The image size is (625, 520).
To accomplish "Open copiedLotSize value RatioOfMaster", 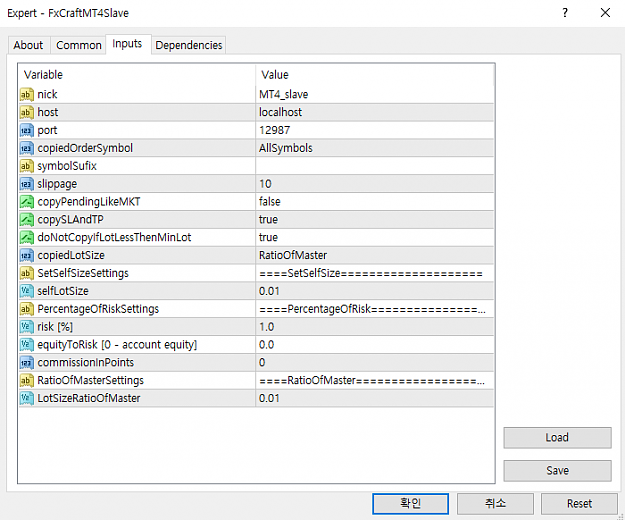I will (x=374, y=255).
